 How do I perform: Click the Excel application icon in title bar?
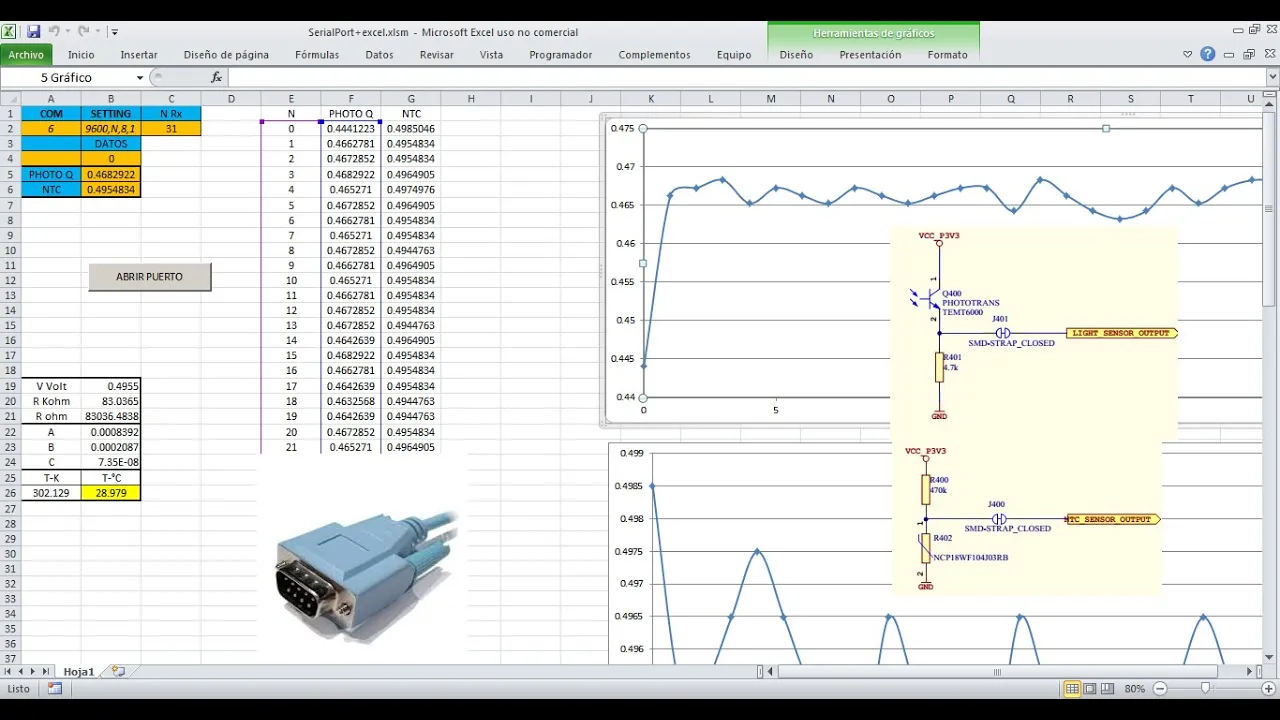[10, 32]
